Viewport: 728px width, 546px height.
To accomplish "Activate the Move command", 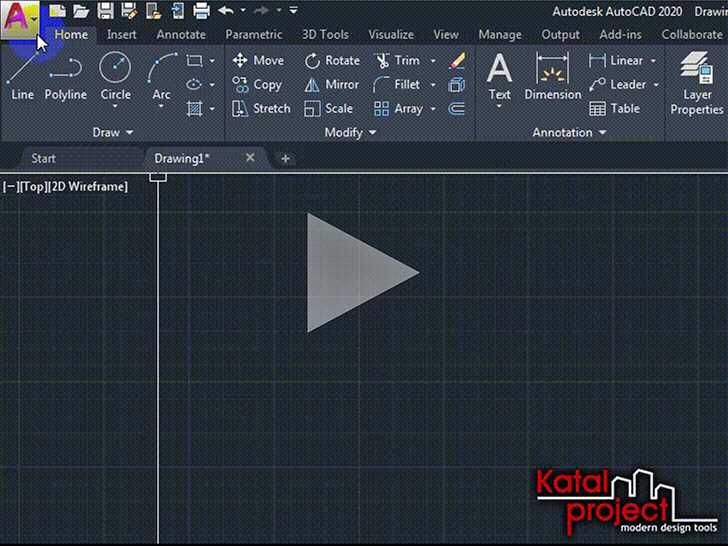I will pyautogui.click(x=258, y=60).
